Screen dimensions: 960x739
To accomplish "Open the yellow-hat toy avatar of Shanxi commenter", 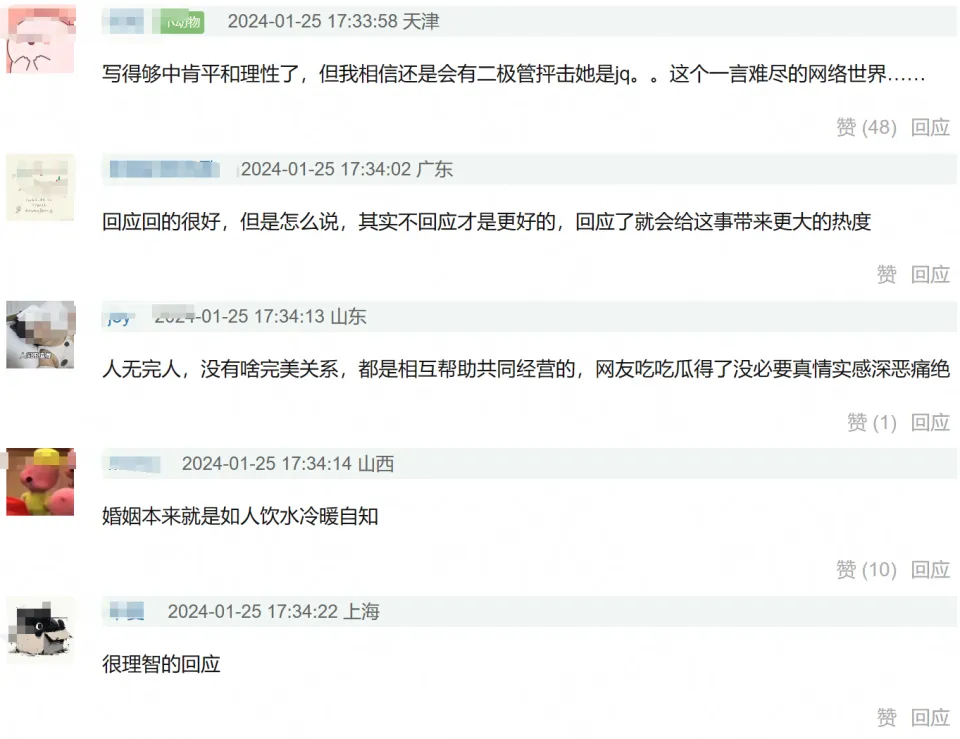I will 40,482.
